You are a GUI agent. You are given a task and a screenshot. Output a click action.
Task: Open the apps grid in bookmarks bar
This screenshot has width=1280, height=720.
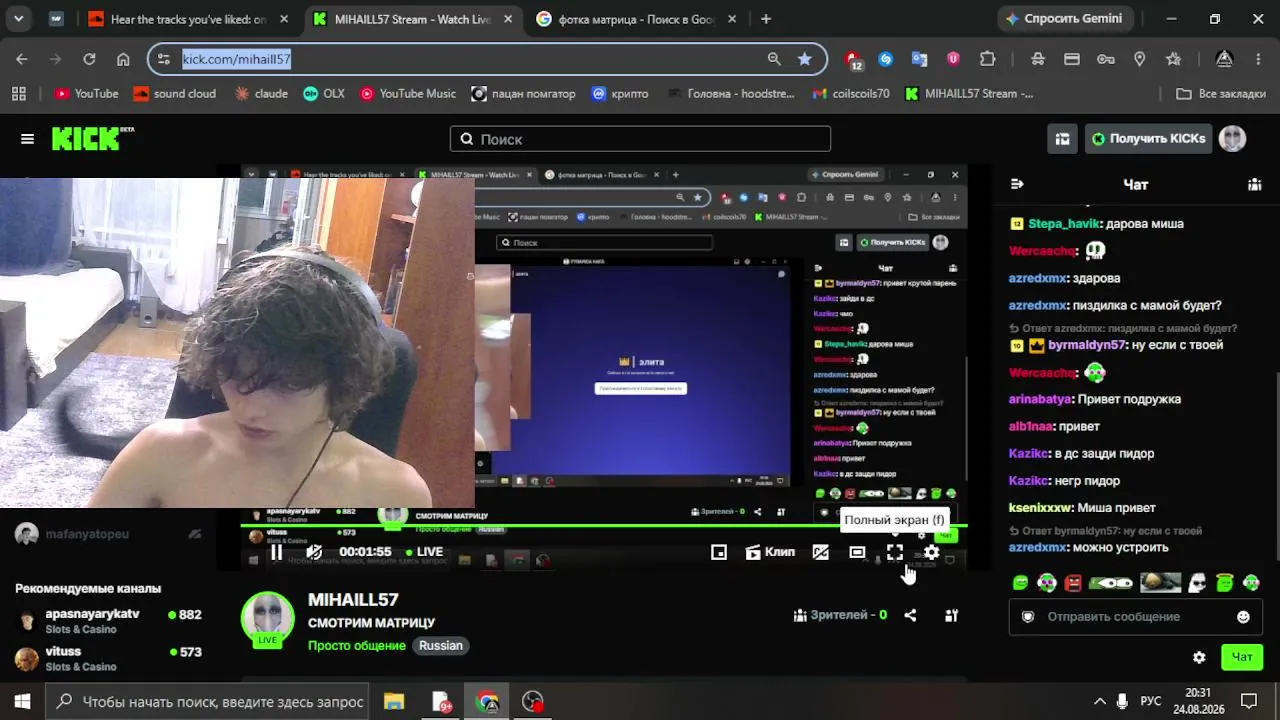click(x=18, y=94)
